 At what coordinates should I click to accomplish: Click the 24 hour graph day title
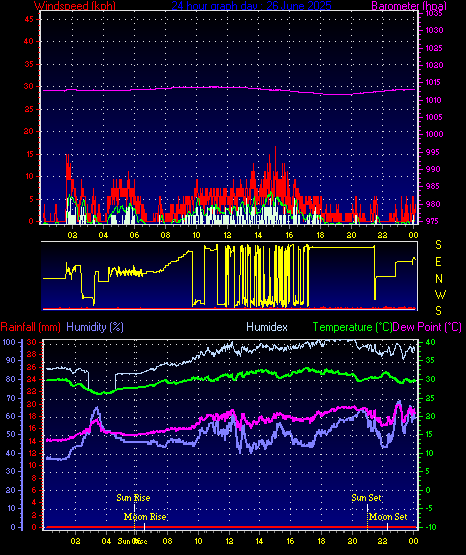(251, 5)
